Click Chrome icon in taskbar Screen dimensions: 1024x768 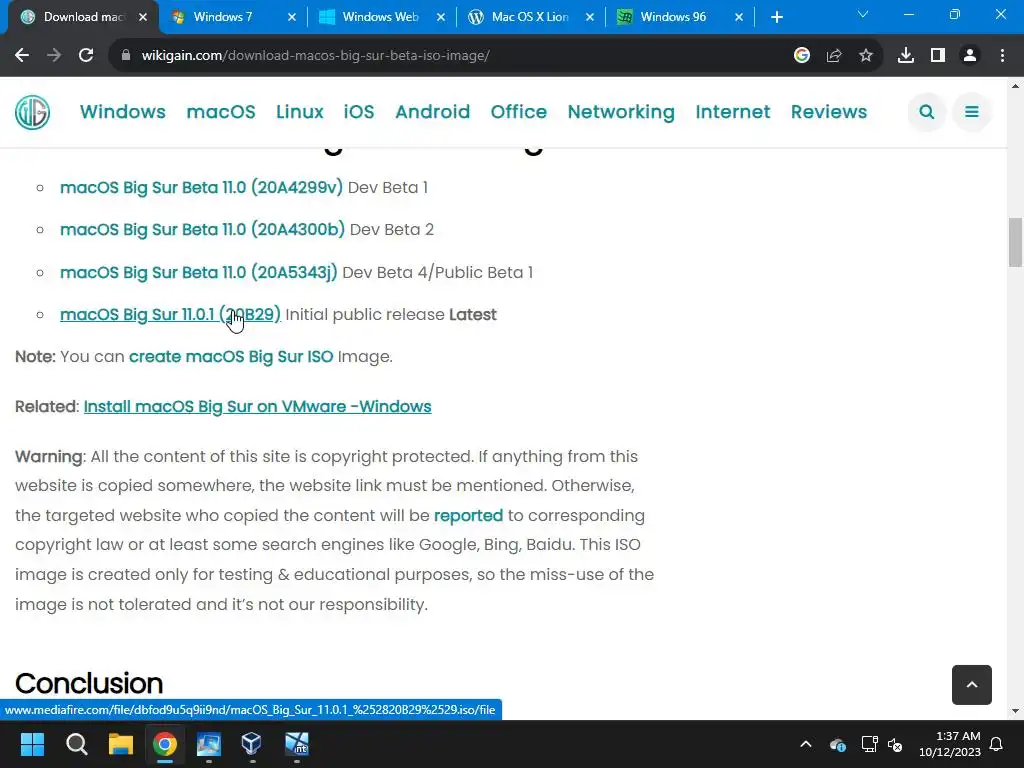coord(165,744)
